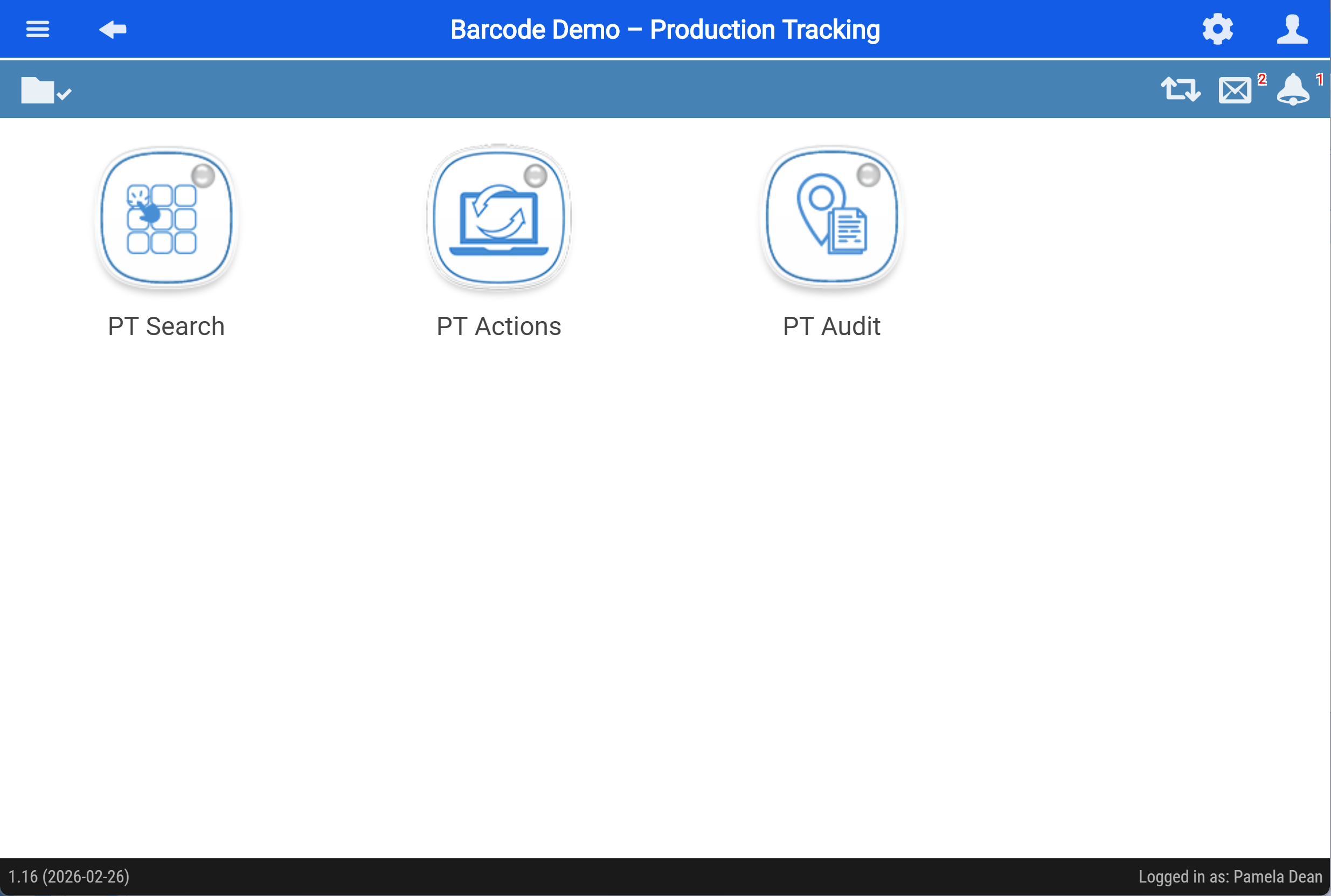Click the Barcode Demo – Production Tracking title
Screen dimensions: 1331x896
(x=665, y=30)
